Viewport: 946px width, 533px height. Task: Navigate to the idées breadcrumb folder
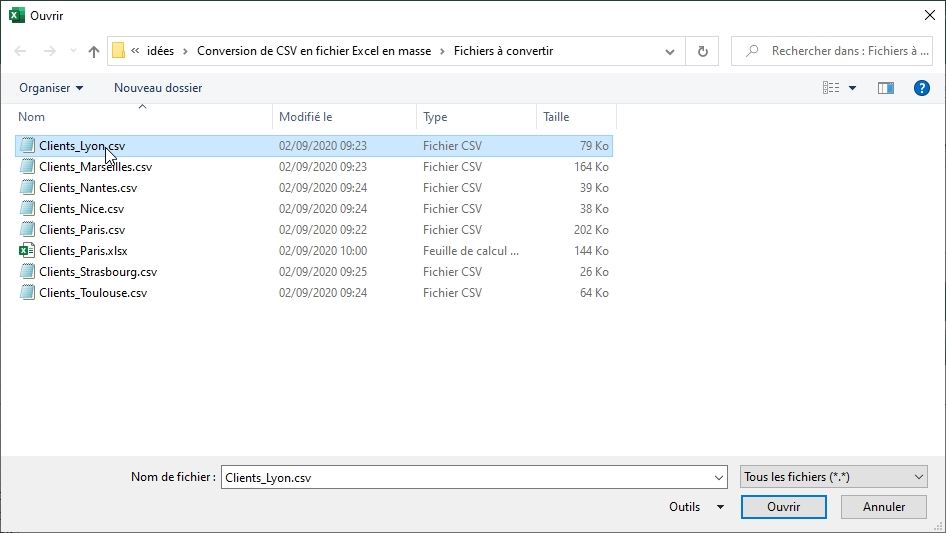click(x=160, y=51)
